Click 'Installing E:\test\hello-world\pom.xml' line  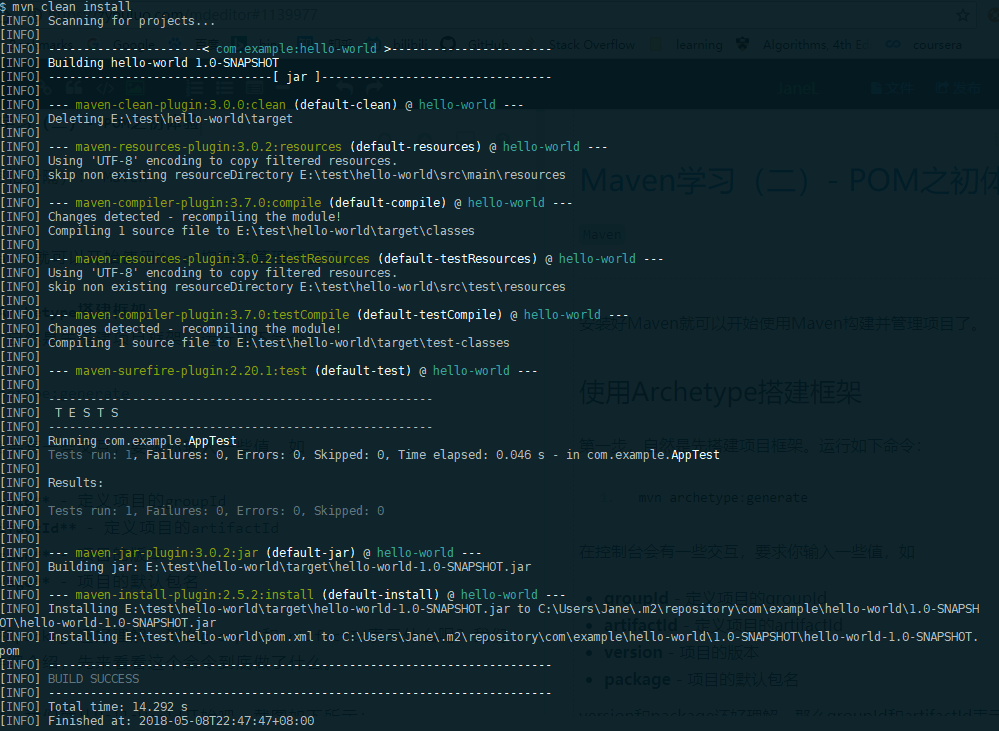pyautogui.click(x=489, y=644)
